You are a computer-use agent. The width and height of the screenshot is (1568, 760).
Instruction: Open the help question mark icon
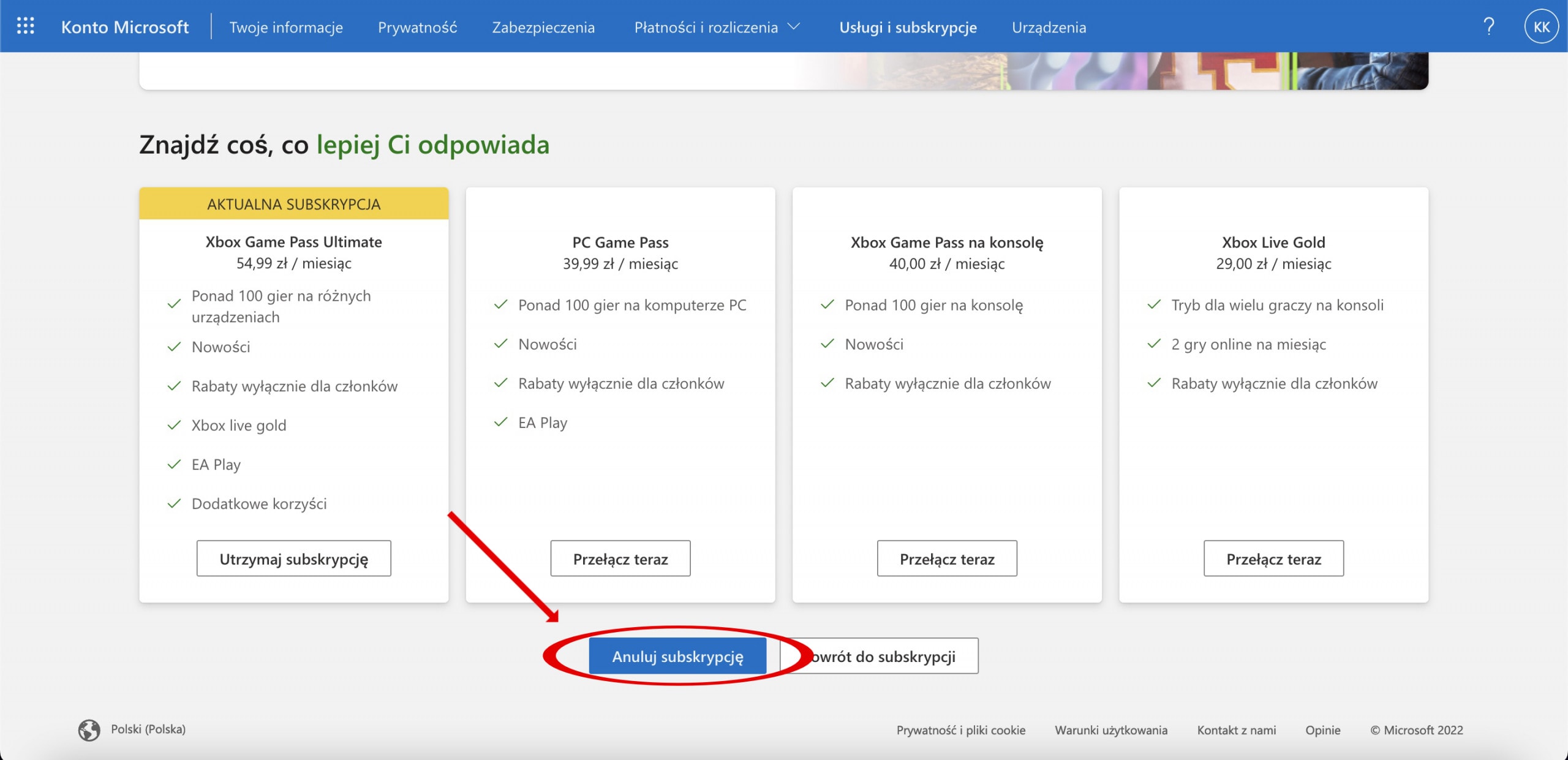click(x=1489, y=26)
